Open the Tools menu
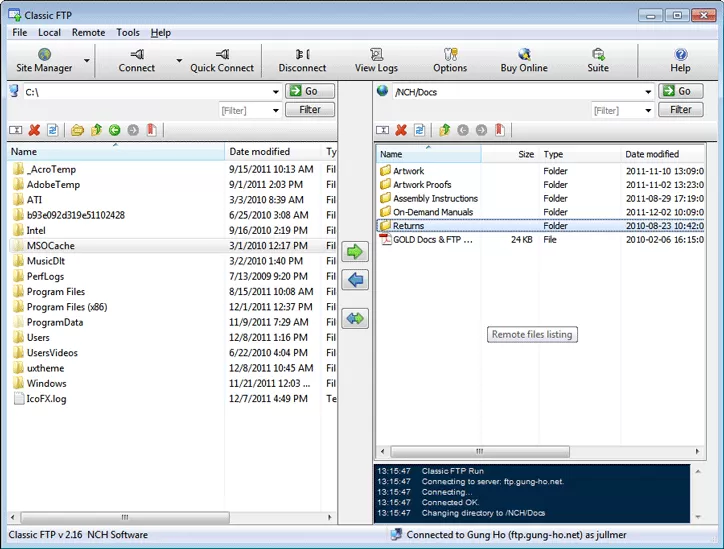The width and height of the screenshot is (724, 549). pyautogui.click(x=128, y=32)
